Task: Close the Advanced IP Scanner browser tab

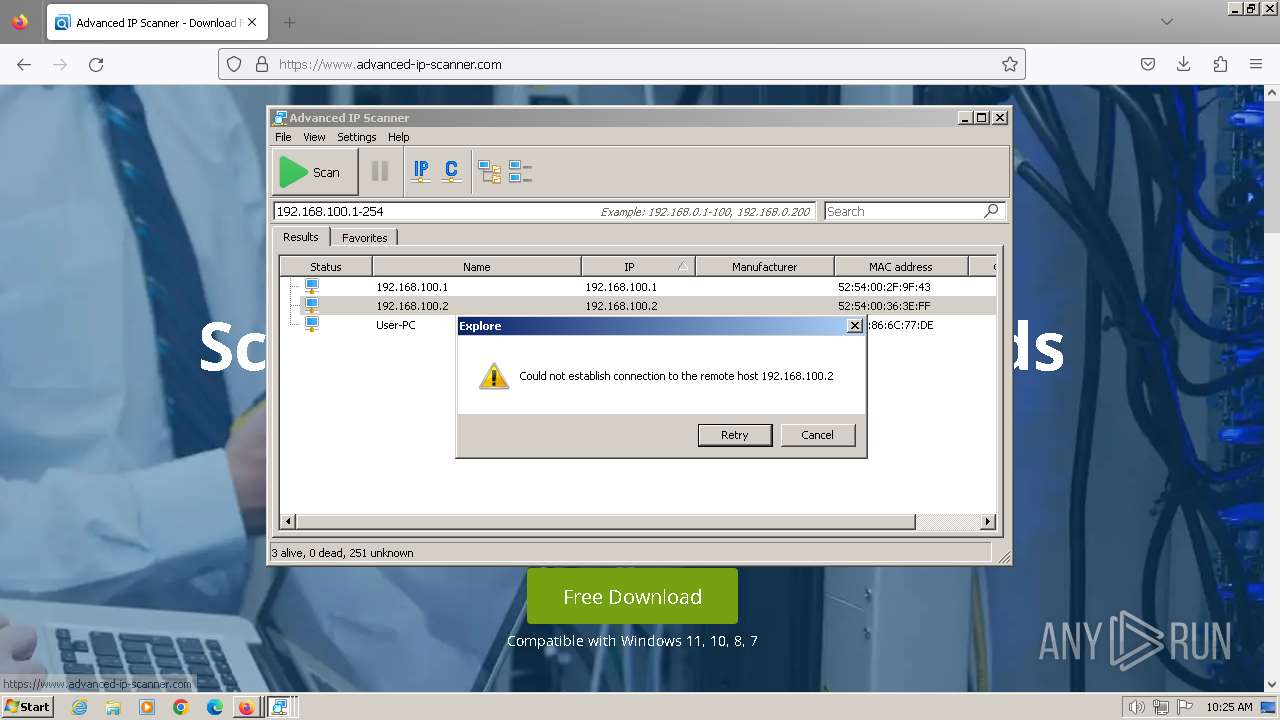Action: tap(253, 22)
